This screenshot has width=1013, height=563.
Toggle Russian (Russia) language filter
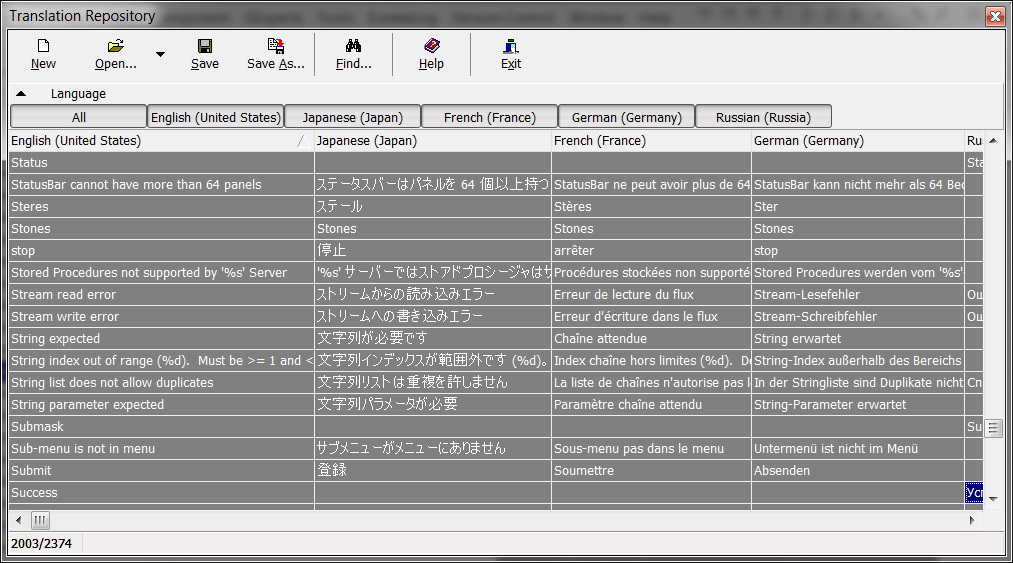coord(764,116)
